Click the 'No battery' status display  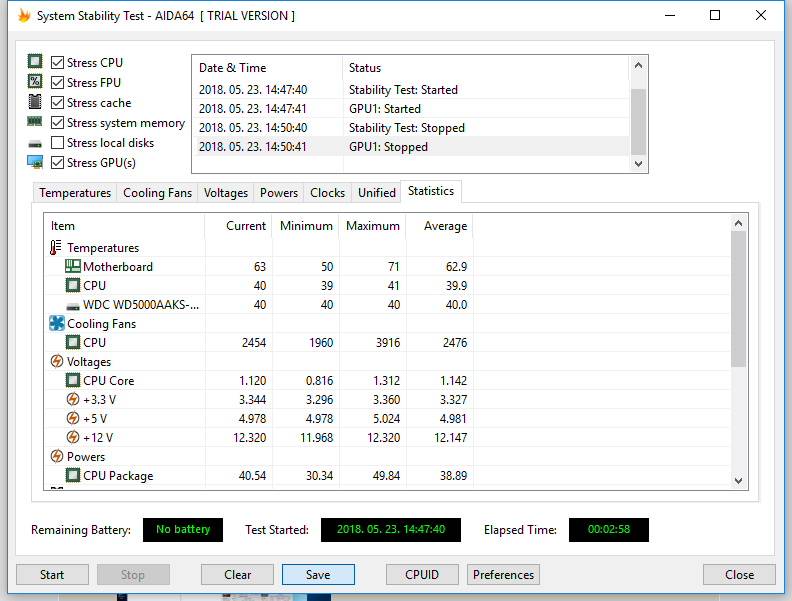pyautogui.click(x=183, y=529)
